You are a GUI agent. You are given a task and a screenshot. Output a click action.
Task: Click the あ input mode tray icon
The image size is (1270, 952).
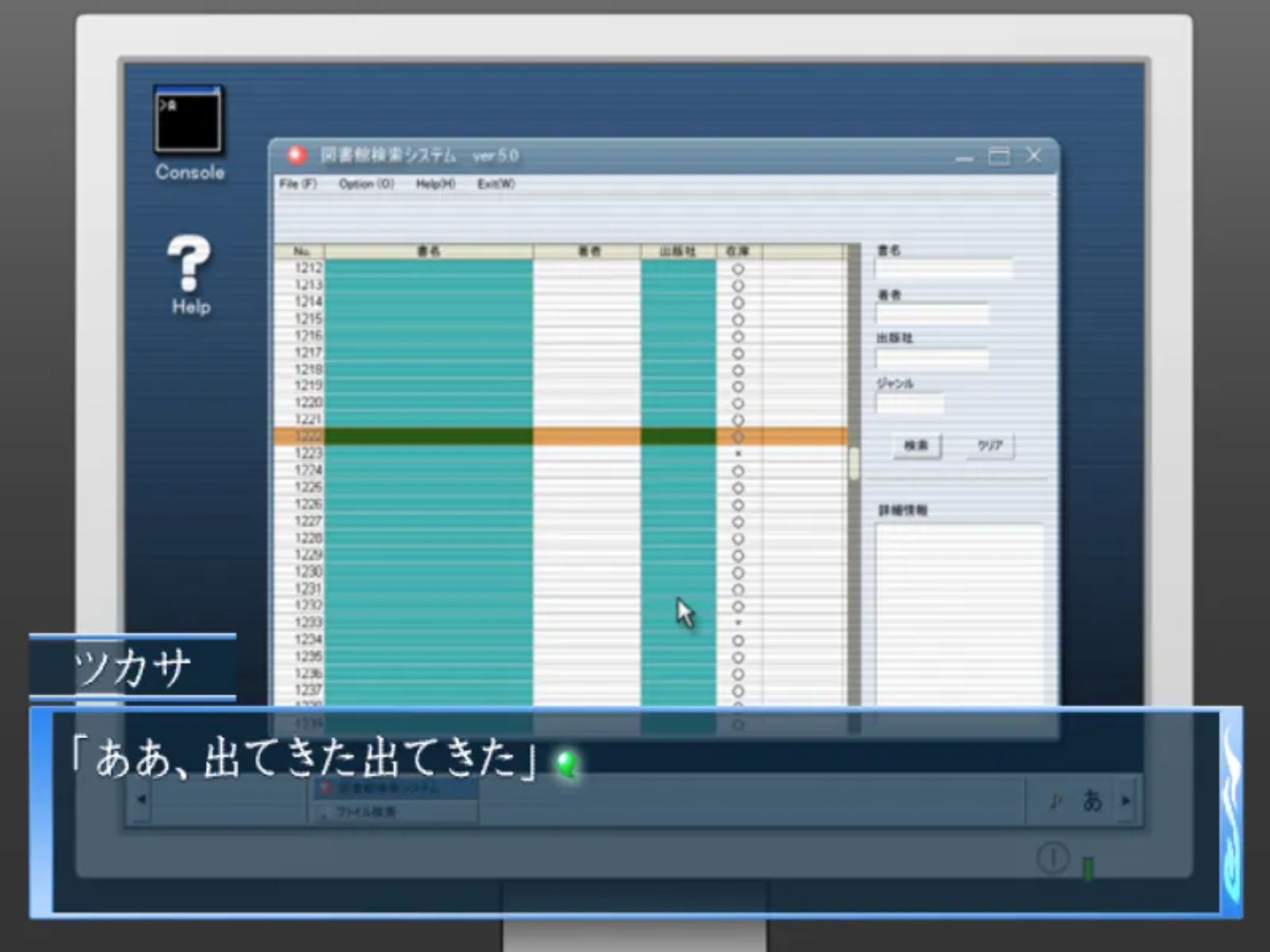point(1092,801)
